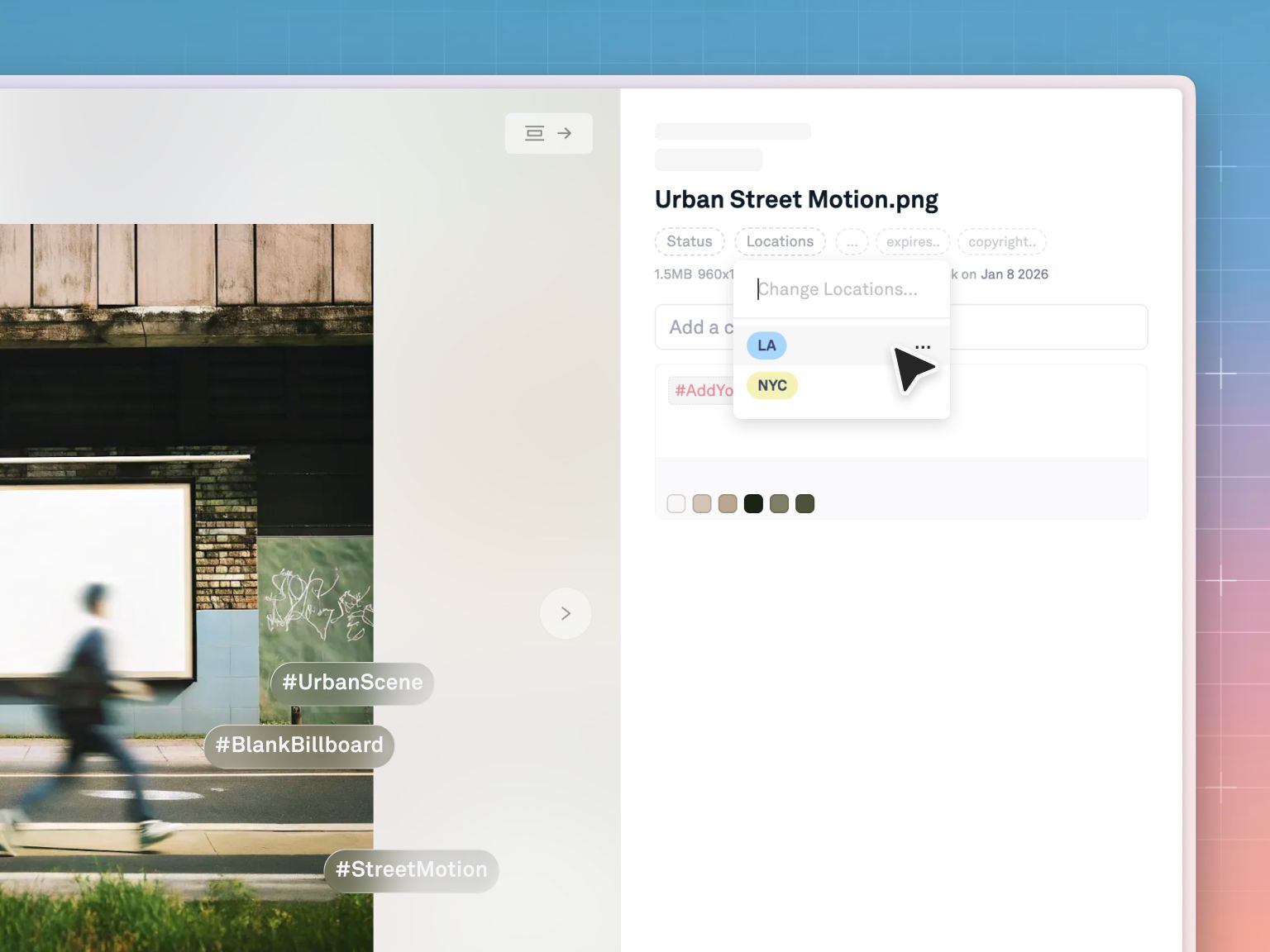Open the Status tag dropdown
The height and width of the screenshot is (952, 1270).
tap(689, 241)
